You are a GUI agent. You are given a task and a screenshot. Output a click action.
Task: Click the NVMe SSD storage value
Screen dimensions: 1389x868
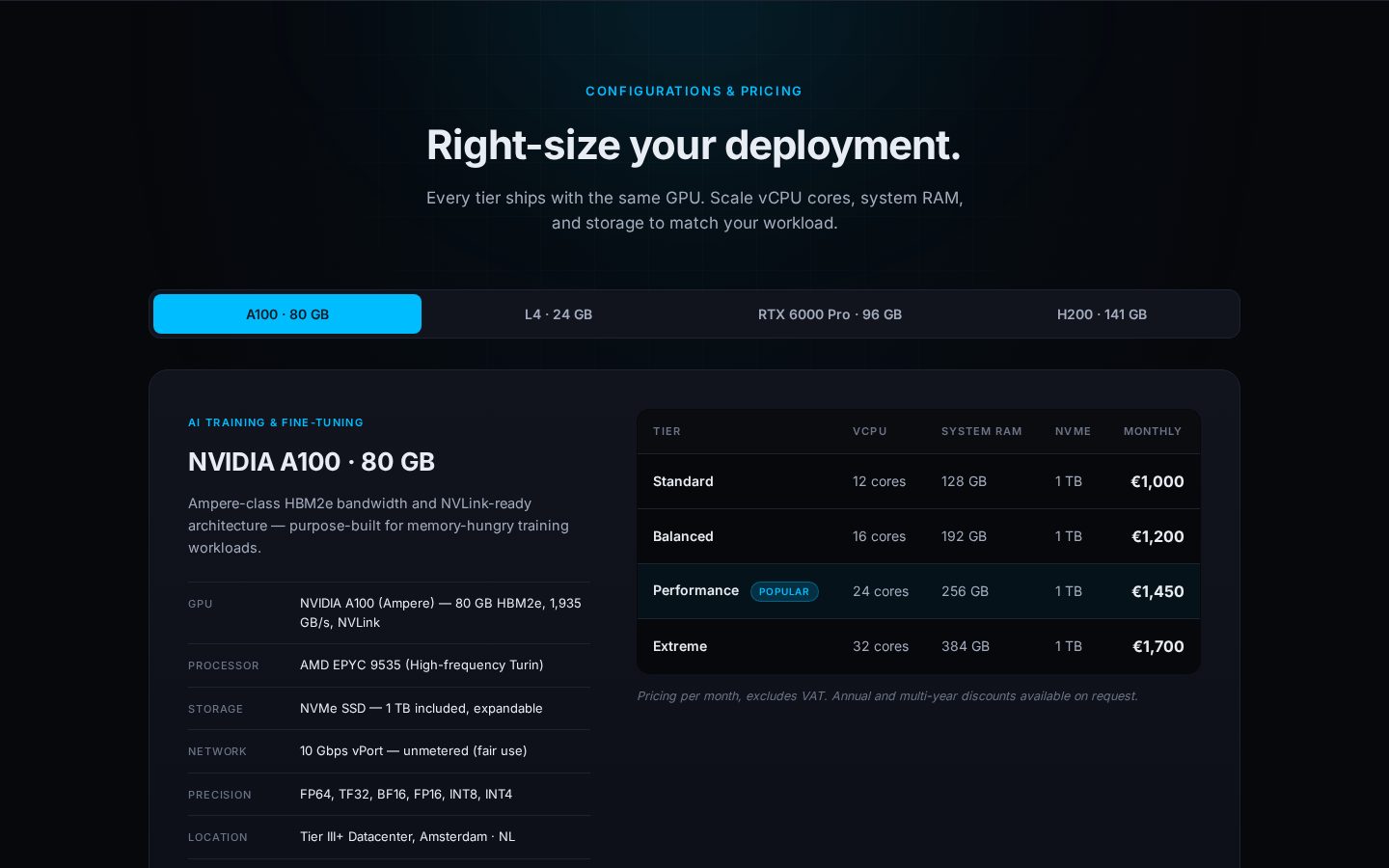tap(422, 708)
